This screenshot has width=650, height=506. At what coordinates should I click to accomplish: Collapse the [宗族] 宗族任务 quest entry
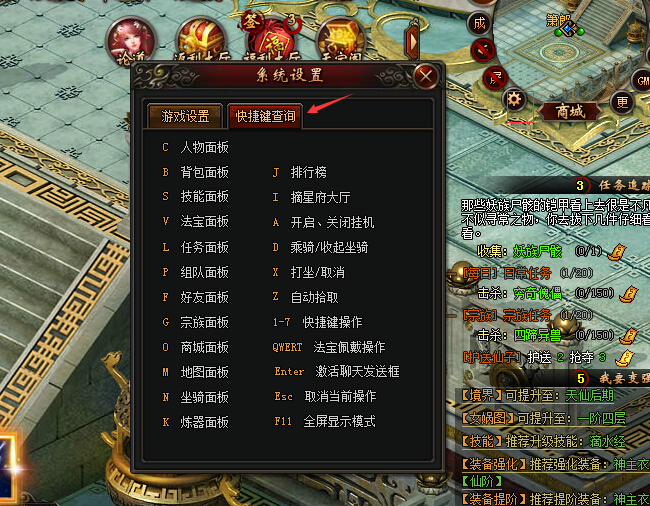point(453,316)
